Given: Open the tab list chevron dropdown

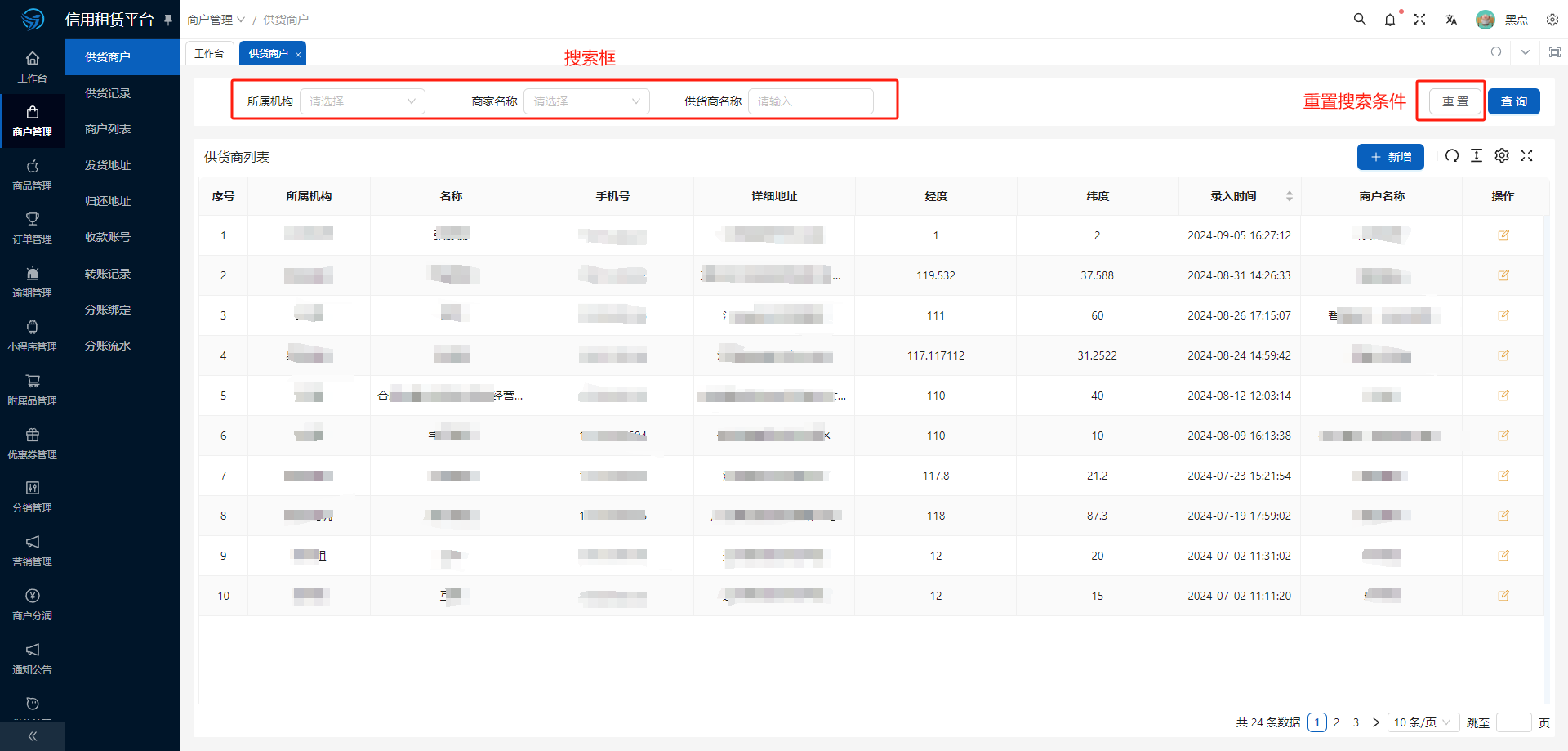Looking at the screenshot, I should pyautogui.click(x=1526, y=52).
